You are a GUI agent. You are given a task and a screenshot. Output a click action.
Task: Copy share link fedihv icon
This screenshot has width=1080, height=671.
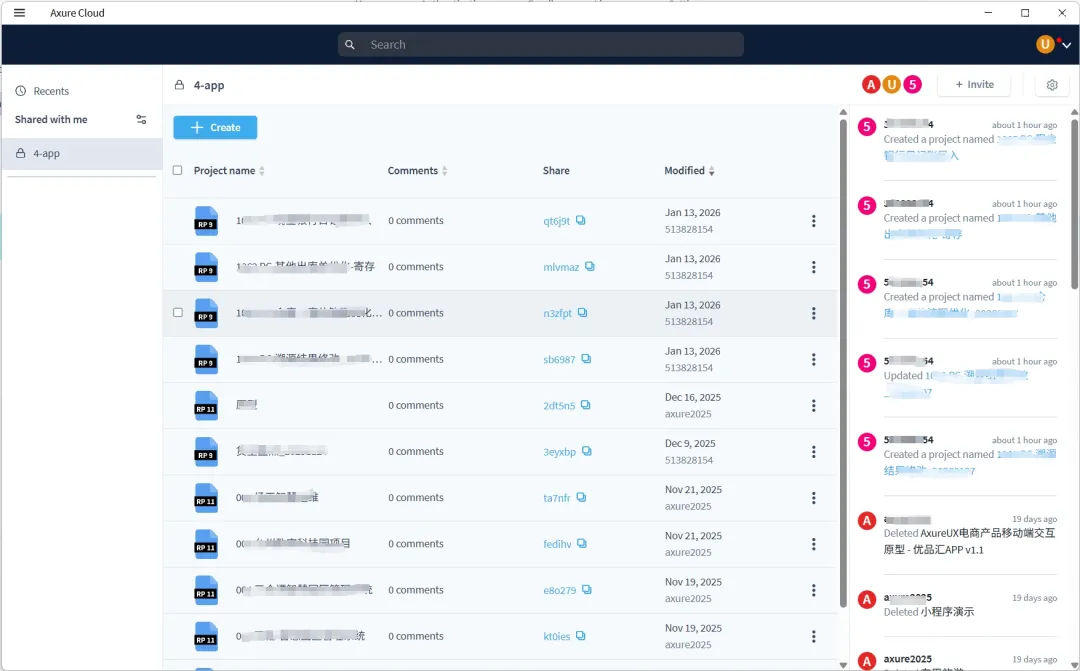[582, 544]
